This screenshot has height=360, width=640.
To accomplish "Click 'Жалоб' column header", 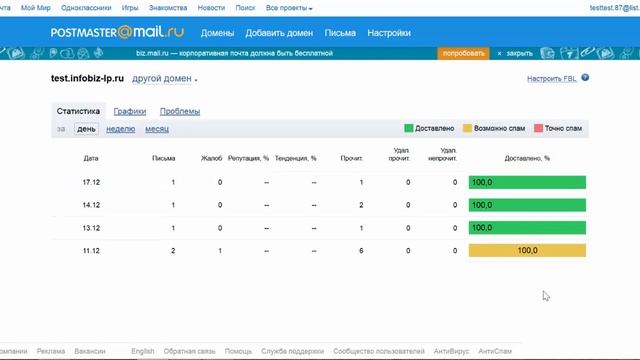I will pos(211,158).
